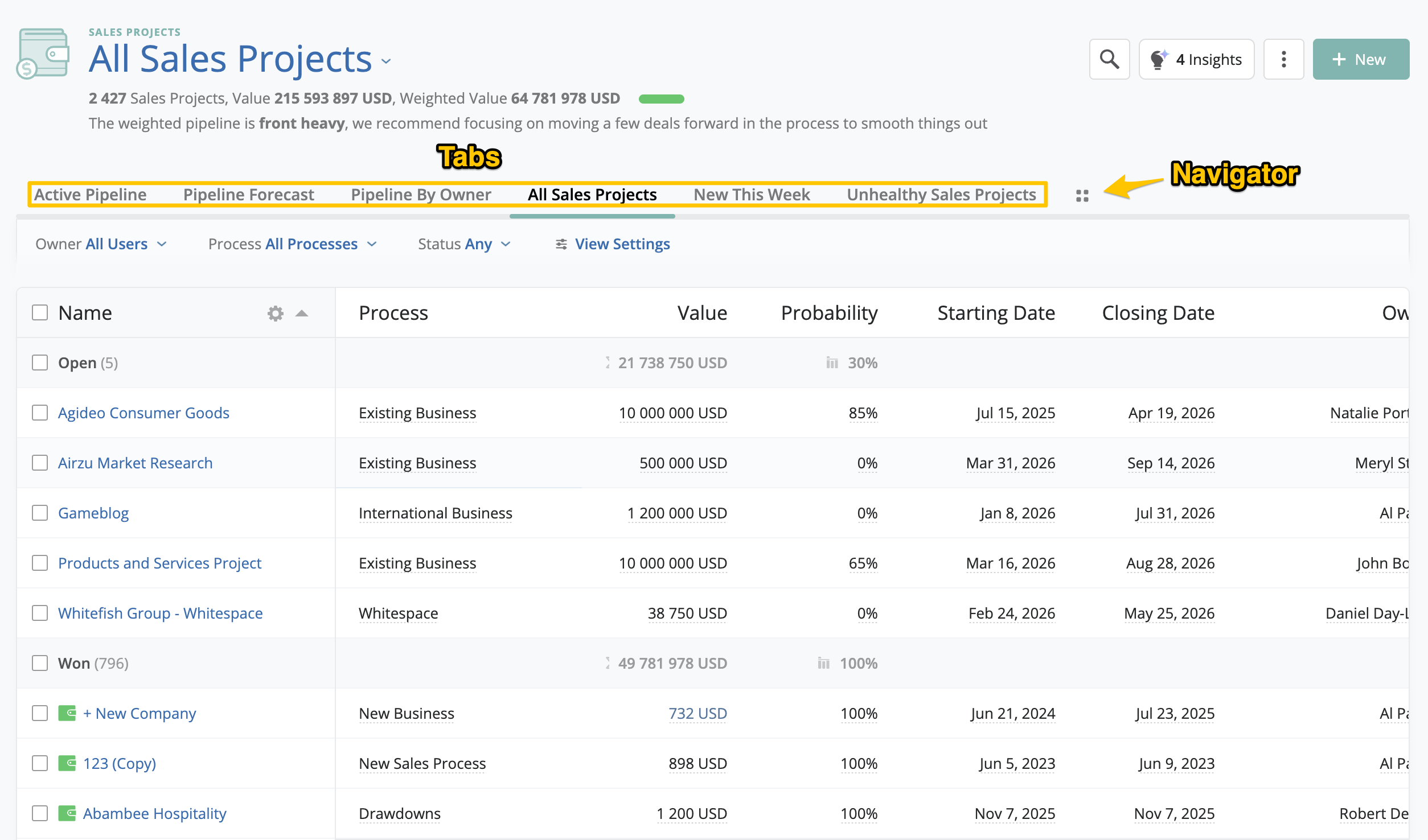
Task: Click the sliders icon next to View Settings
Action: (561, 244)
